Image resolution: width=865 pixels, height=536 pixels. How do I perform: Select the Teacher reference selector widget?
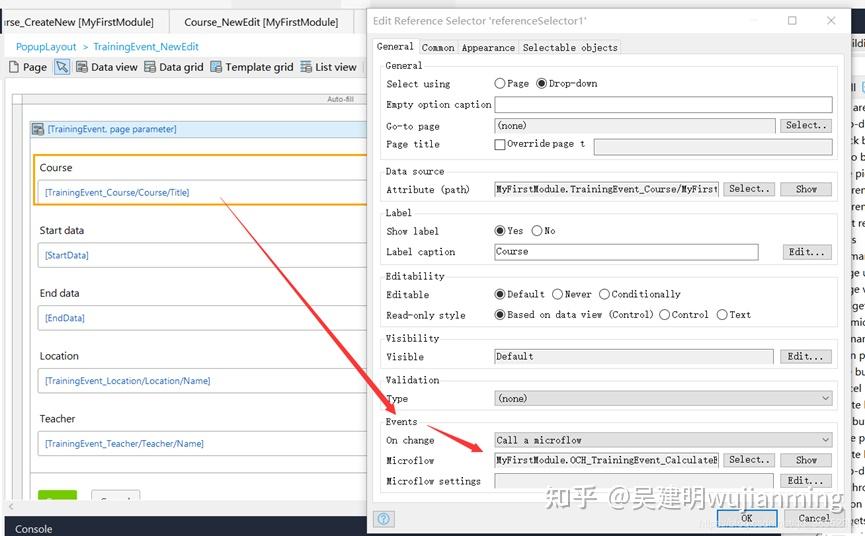pos(202,444)
